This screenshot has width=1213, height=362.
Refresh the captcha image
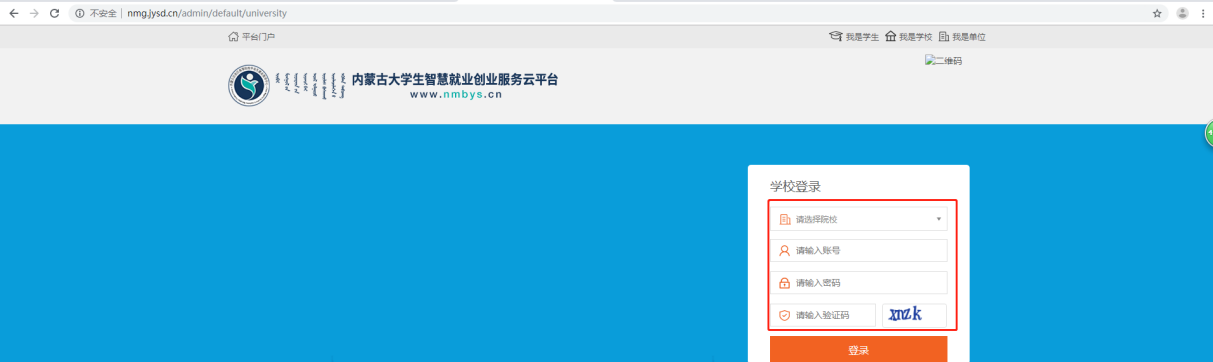[x=914, y=315]
